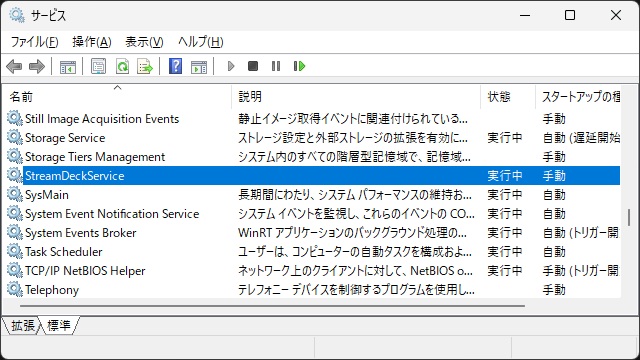Screen dimensions: 640x360
Task: Click the Back arrow toolbar icon
Action: pos(14,66)
